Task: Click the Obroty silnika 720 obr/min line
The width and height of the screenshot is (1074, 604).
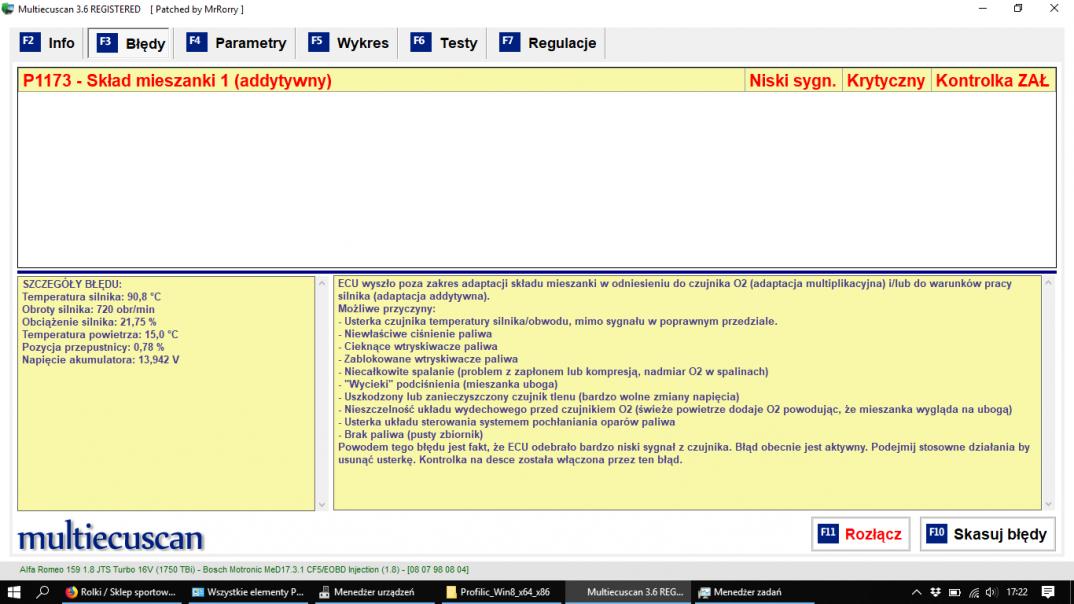Action: coord(88,310)
